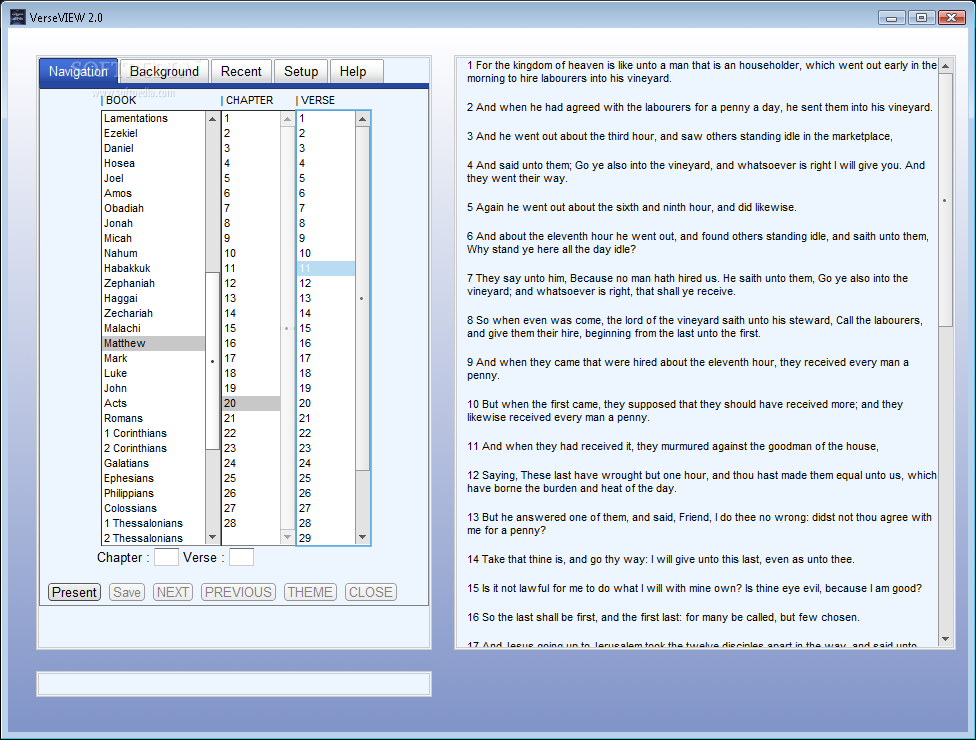Select chapter 20 in the chapter list
This screenshot has width=976, height=740.
(x=251, y=403)
